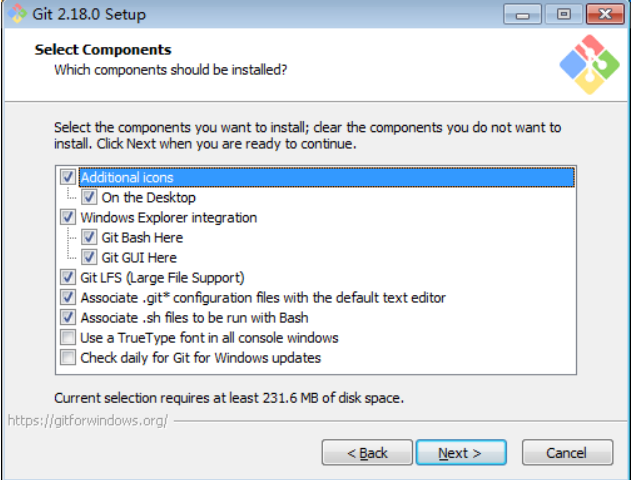Click the Git logo in title bar

point(14,14)
